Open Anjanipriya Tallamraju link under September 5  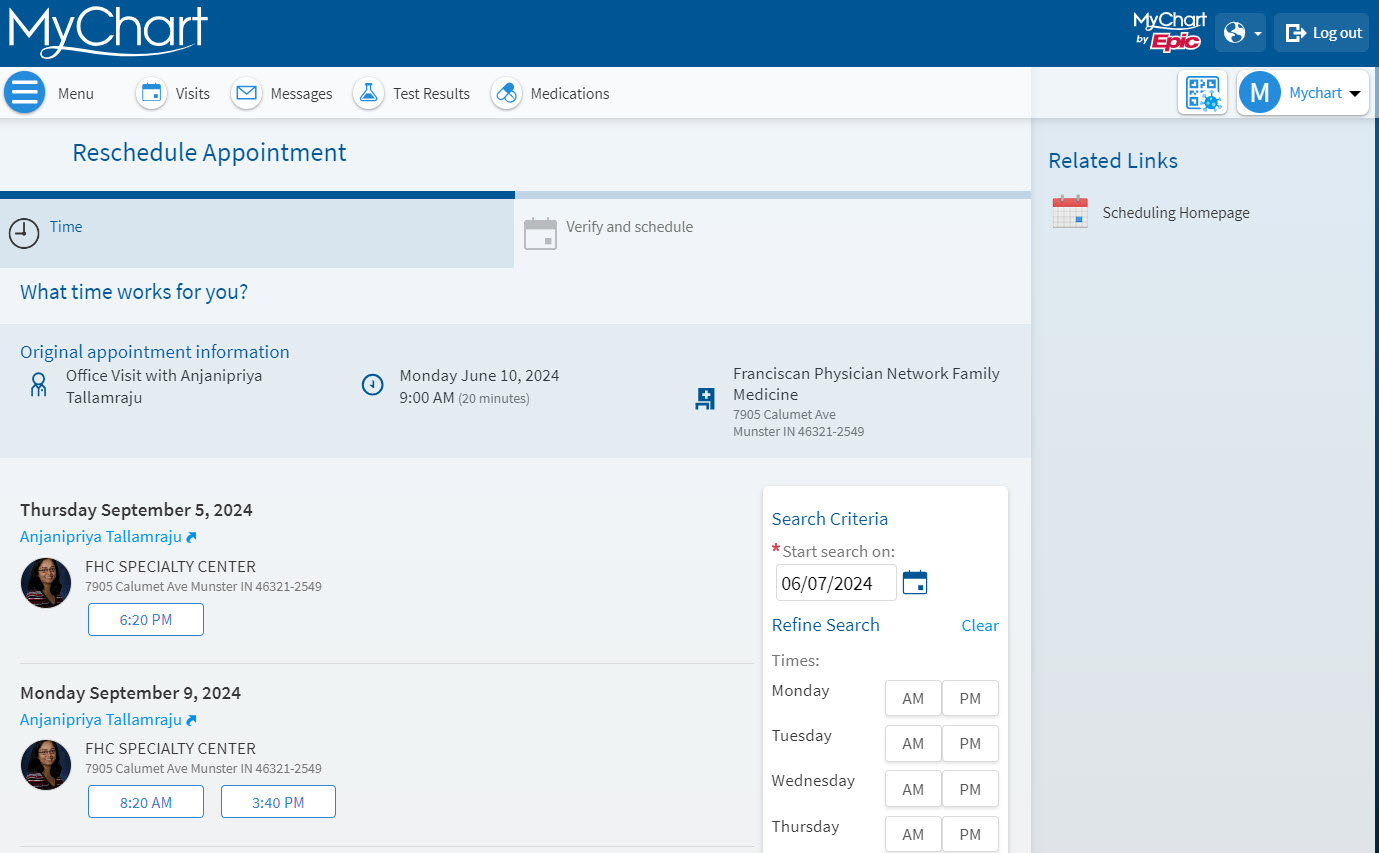[x=108, y=537]
